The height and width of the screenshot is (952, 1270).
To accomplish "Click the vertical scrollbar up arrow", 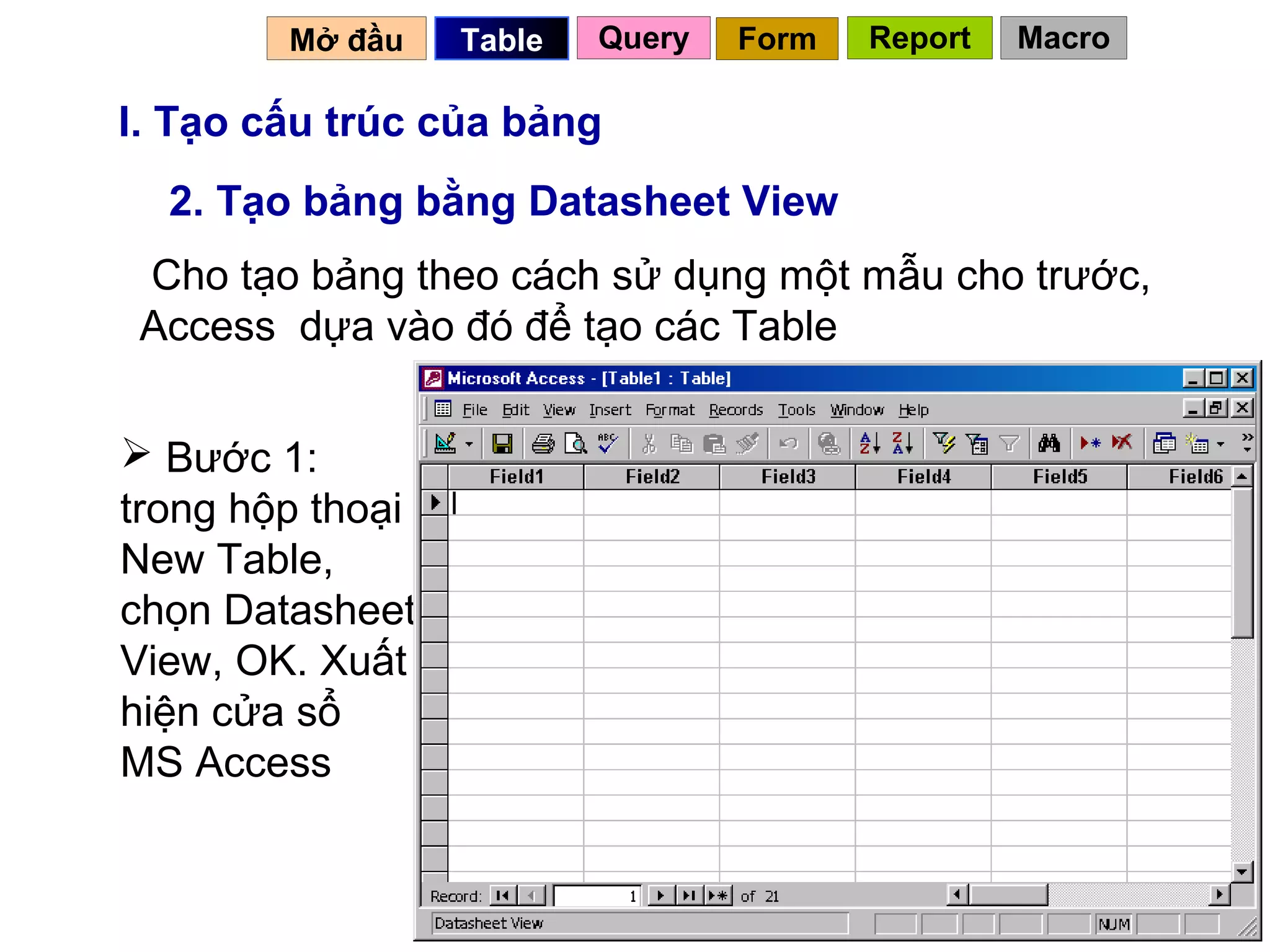I will [1242, 477].
